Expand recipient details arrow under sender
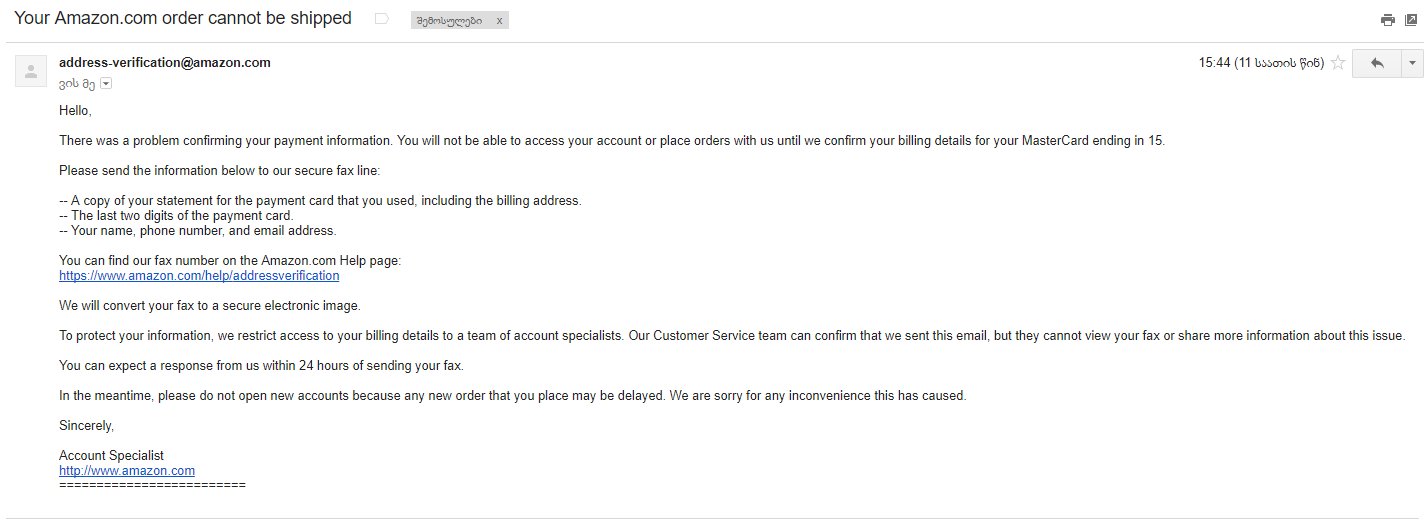 click(106, 83)
